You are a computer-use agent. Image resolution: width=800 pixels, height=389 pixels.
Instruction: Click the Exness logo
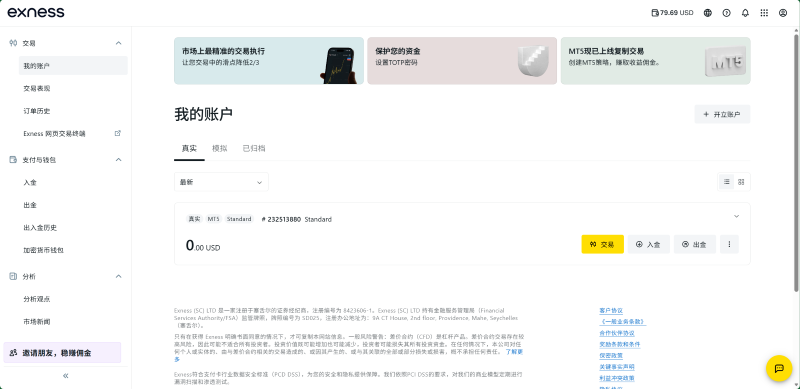[36, 12]
